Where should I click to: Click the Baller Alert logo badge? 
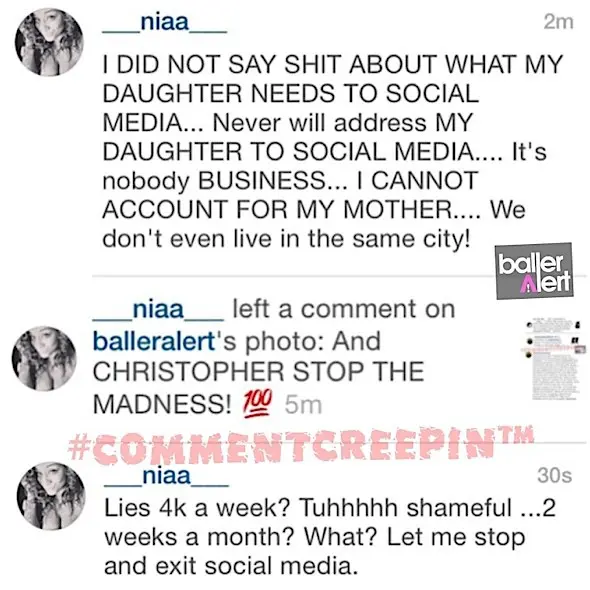click(x=535, y=271)
